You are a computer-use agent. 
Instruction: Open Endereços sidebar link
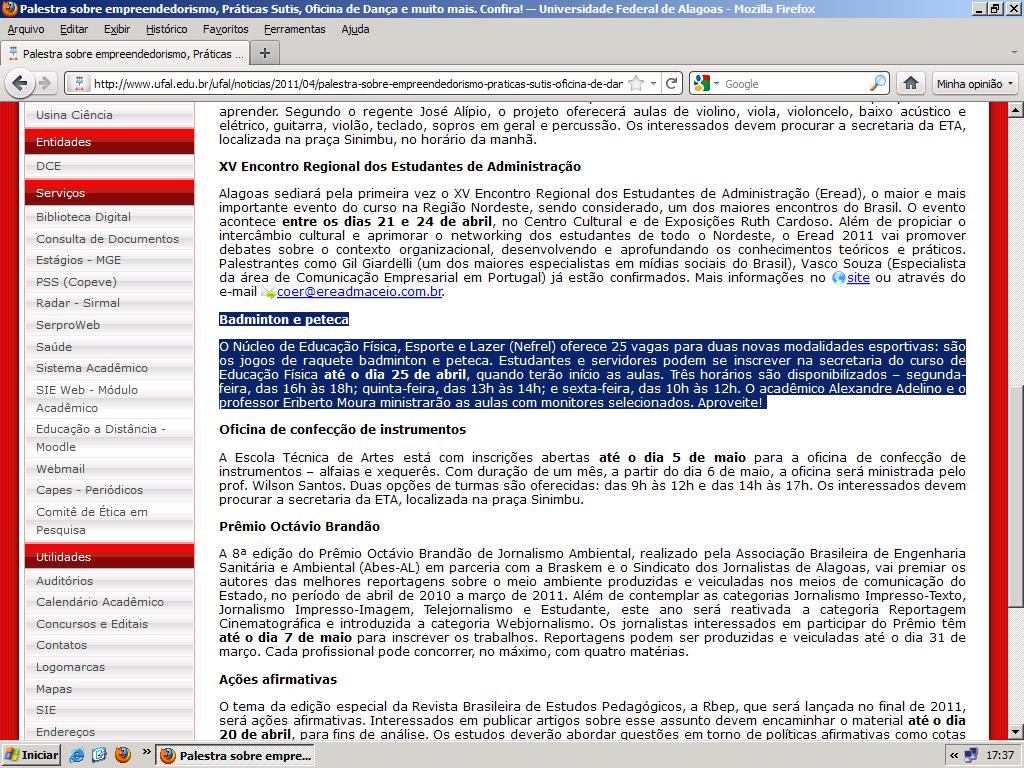click(65, 732)
